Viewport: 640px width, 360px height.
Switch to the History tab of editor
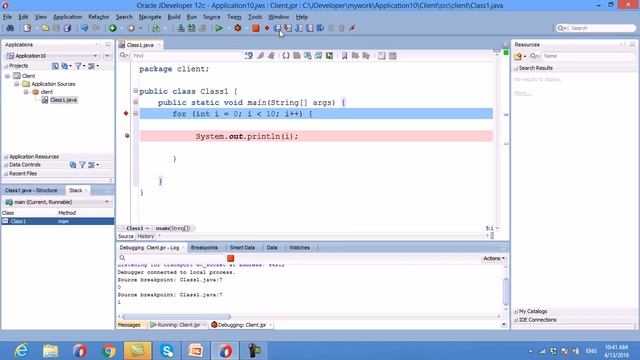pyautogui.click(x=145, y=236)
